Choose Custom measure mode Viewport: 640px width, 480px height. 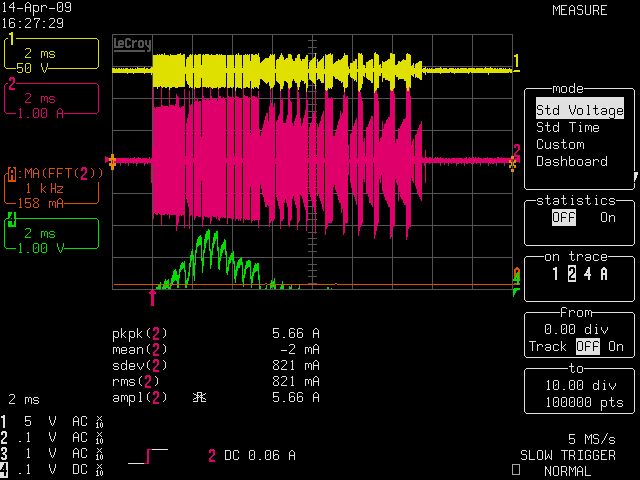coord(560,144)
